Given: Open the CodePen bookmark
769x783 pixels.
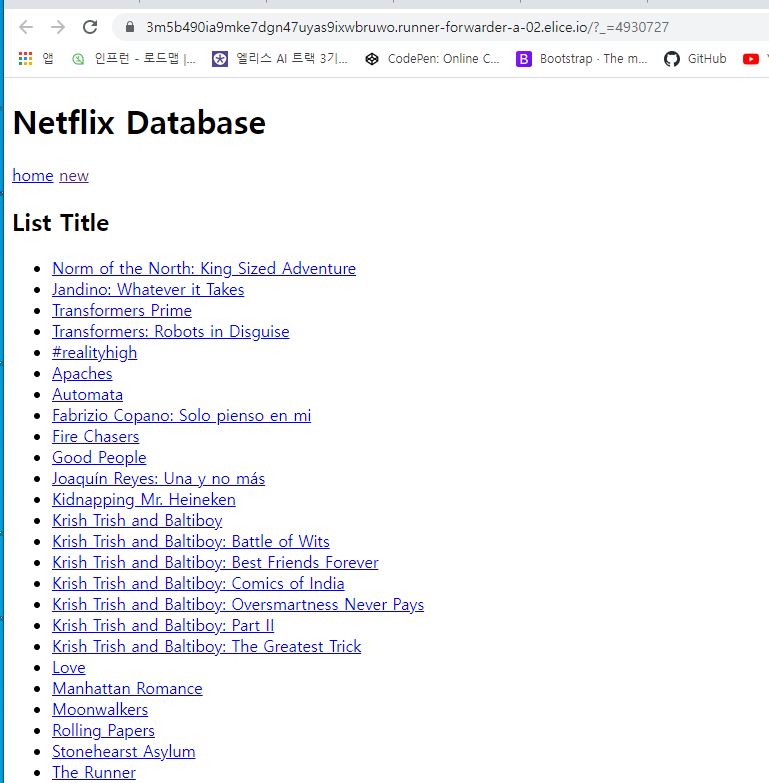Looking at the screenshot, I should [432, 59].
